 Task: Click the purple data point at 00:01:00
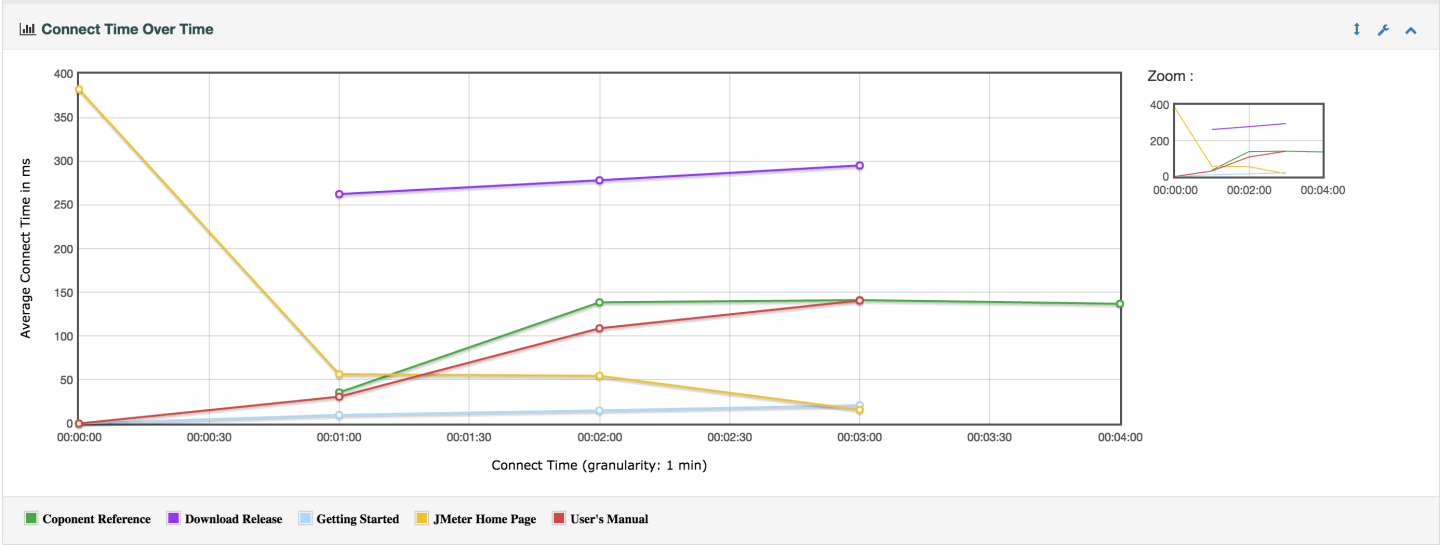click(x=339, y=194)
